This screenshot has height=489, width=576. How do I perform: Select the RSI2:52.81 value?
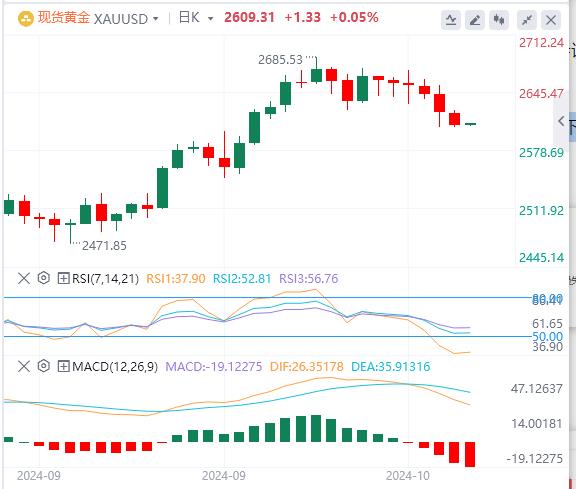242,278
